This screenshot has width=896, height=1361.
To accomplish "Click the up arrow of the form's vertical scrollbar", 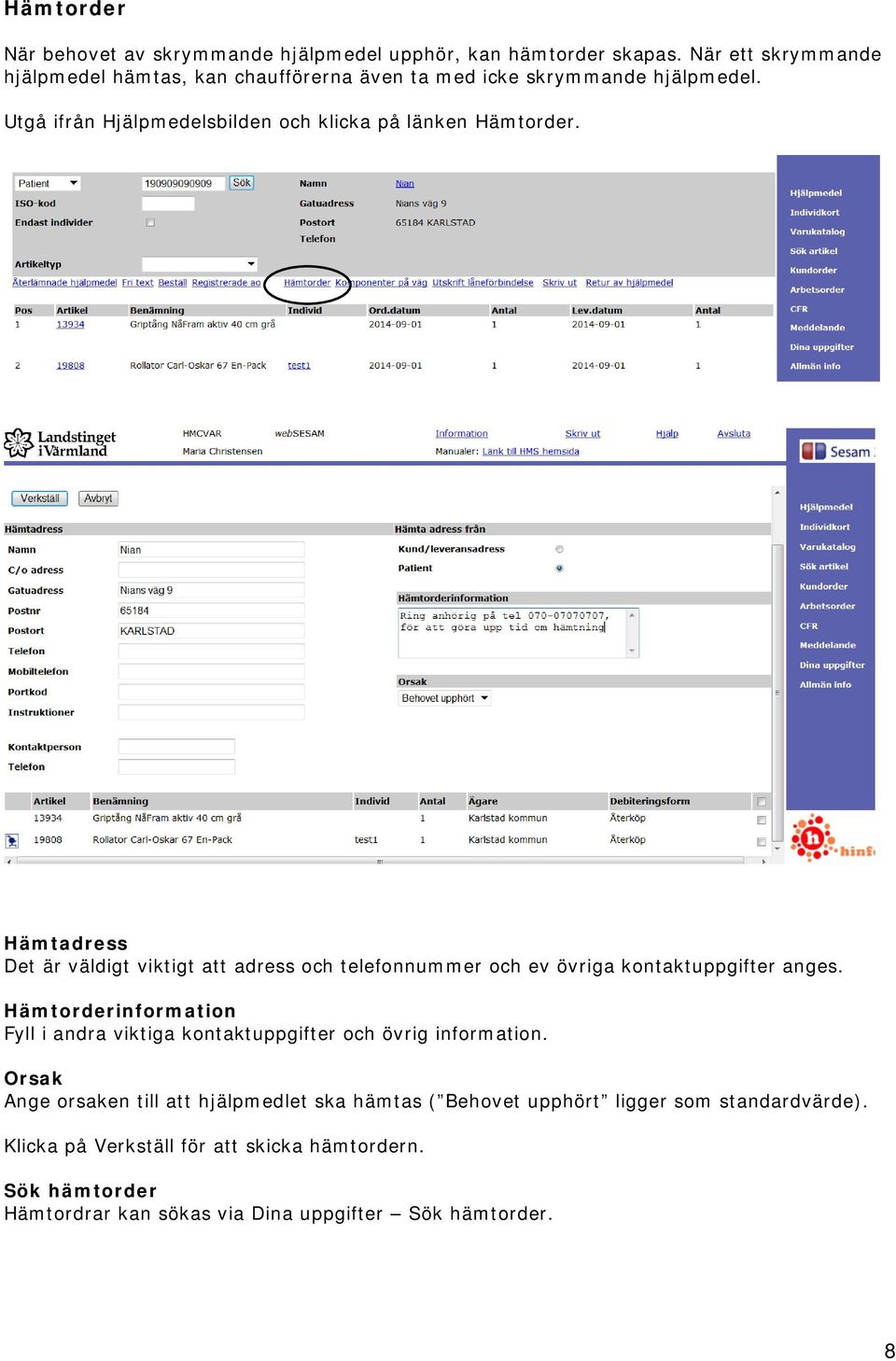I will 777,492.
